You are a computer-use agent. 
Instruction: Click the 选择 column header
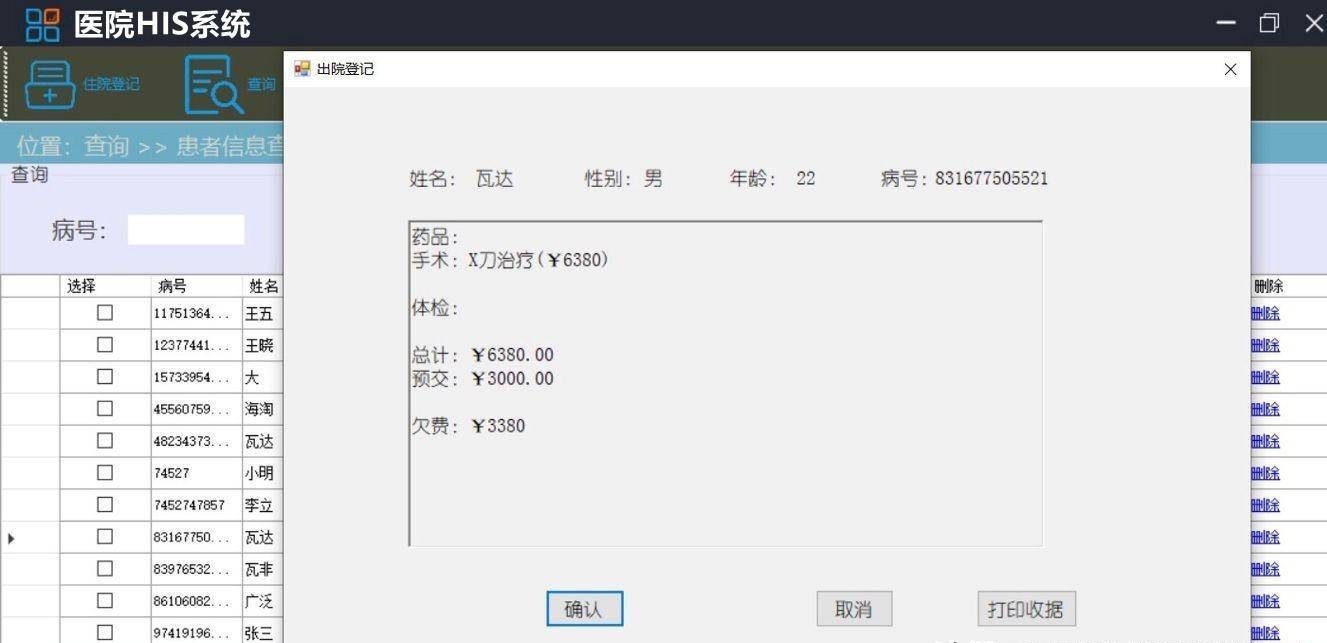105,286
